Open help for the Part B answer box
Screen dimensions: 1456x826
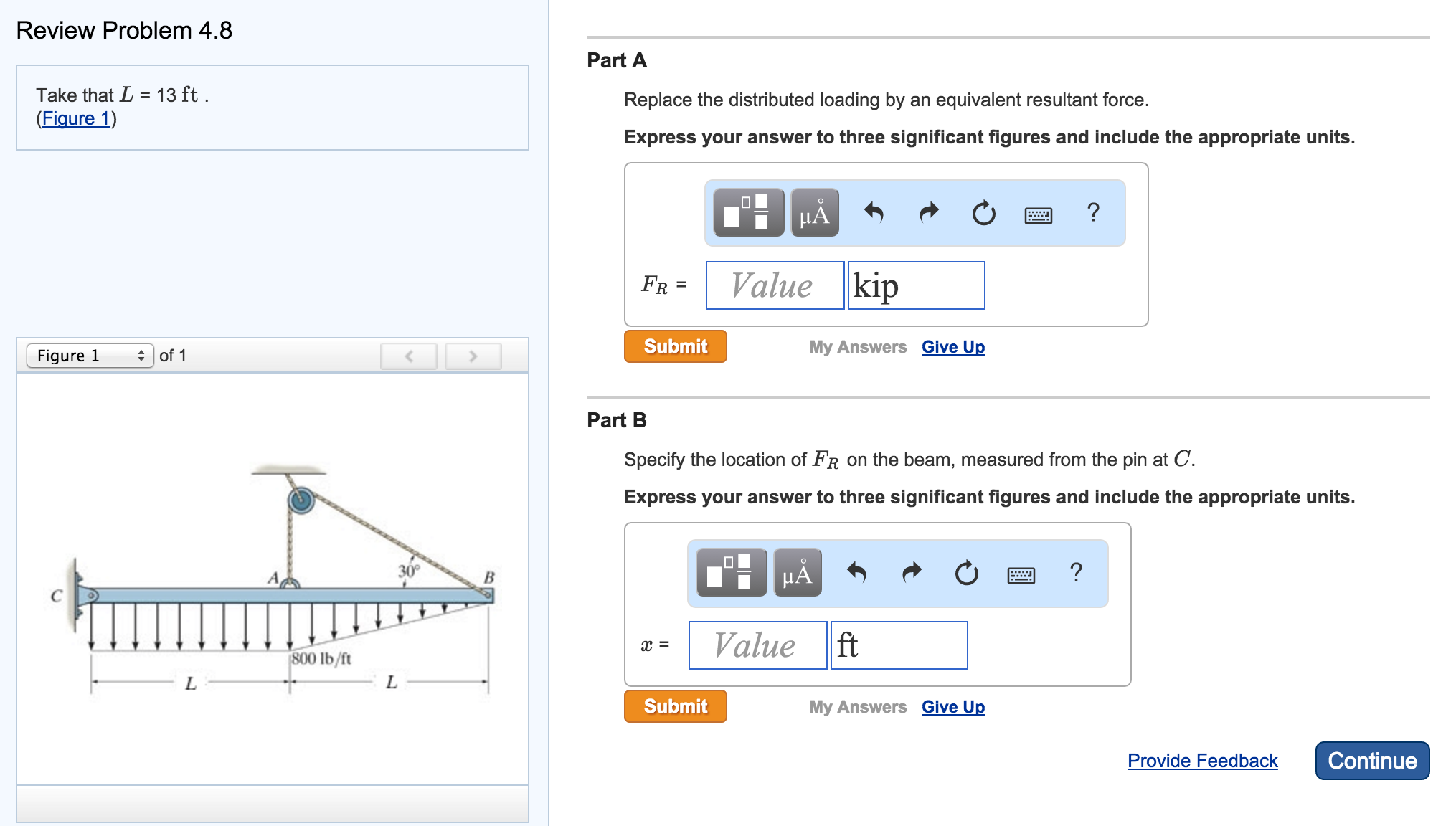1076,572
